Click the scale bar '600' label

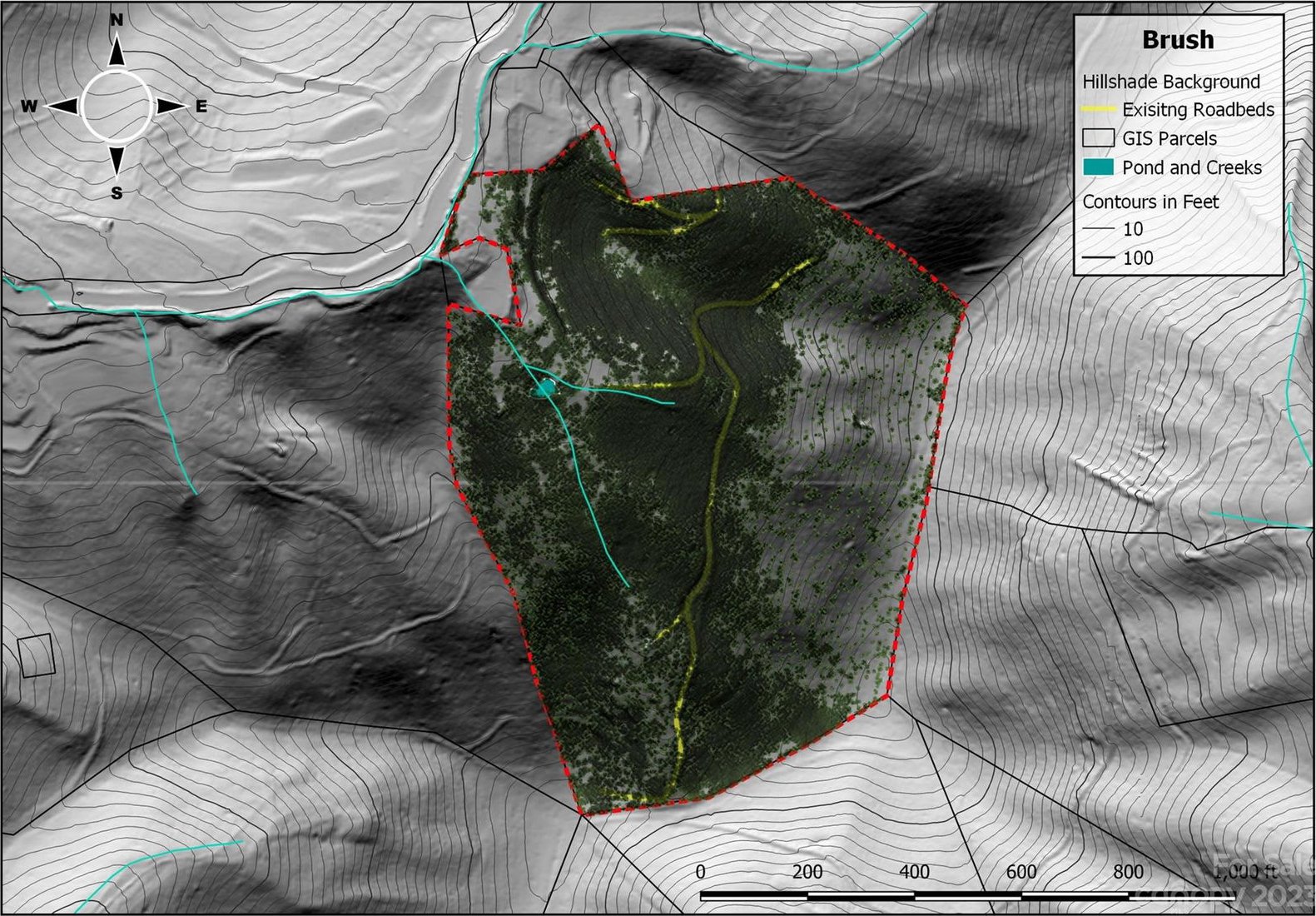pyautogui.click(x=1021, y=872)
